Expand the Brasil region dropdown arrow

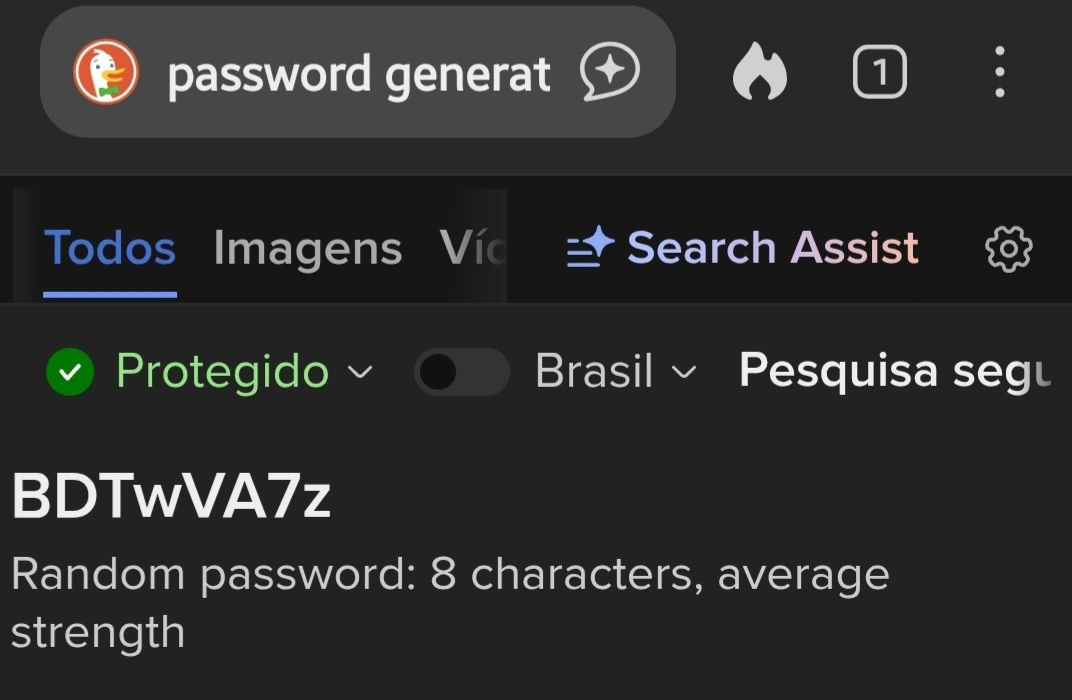coord(683,373)
